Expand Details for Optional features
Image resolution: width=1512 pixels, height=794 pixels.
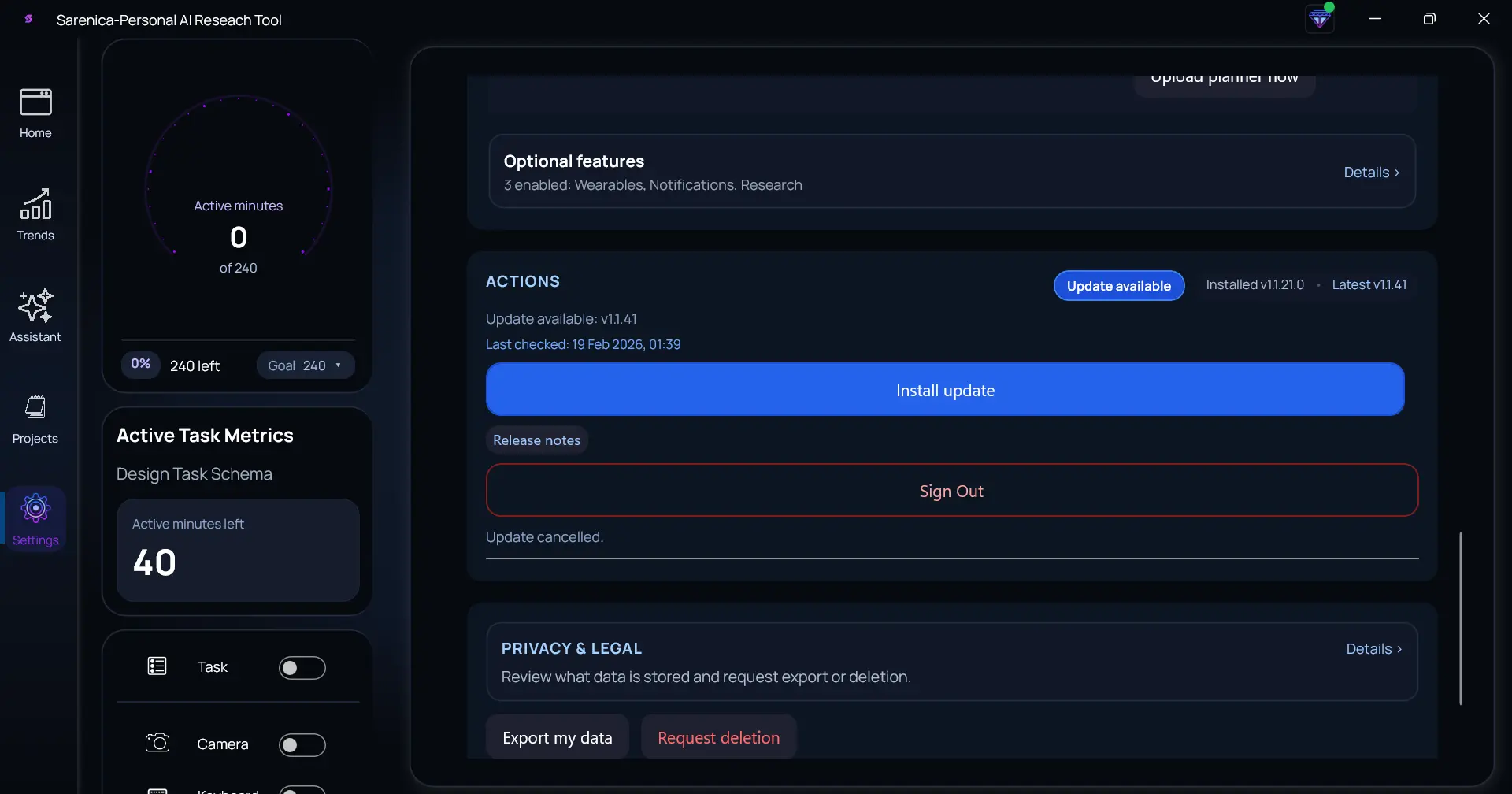coord(1372,172)
